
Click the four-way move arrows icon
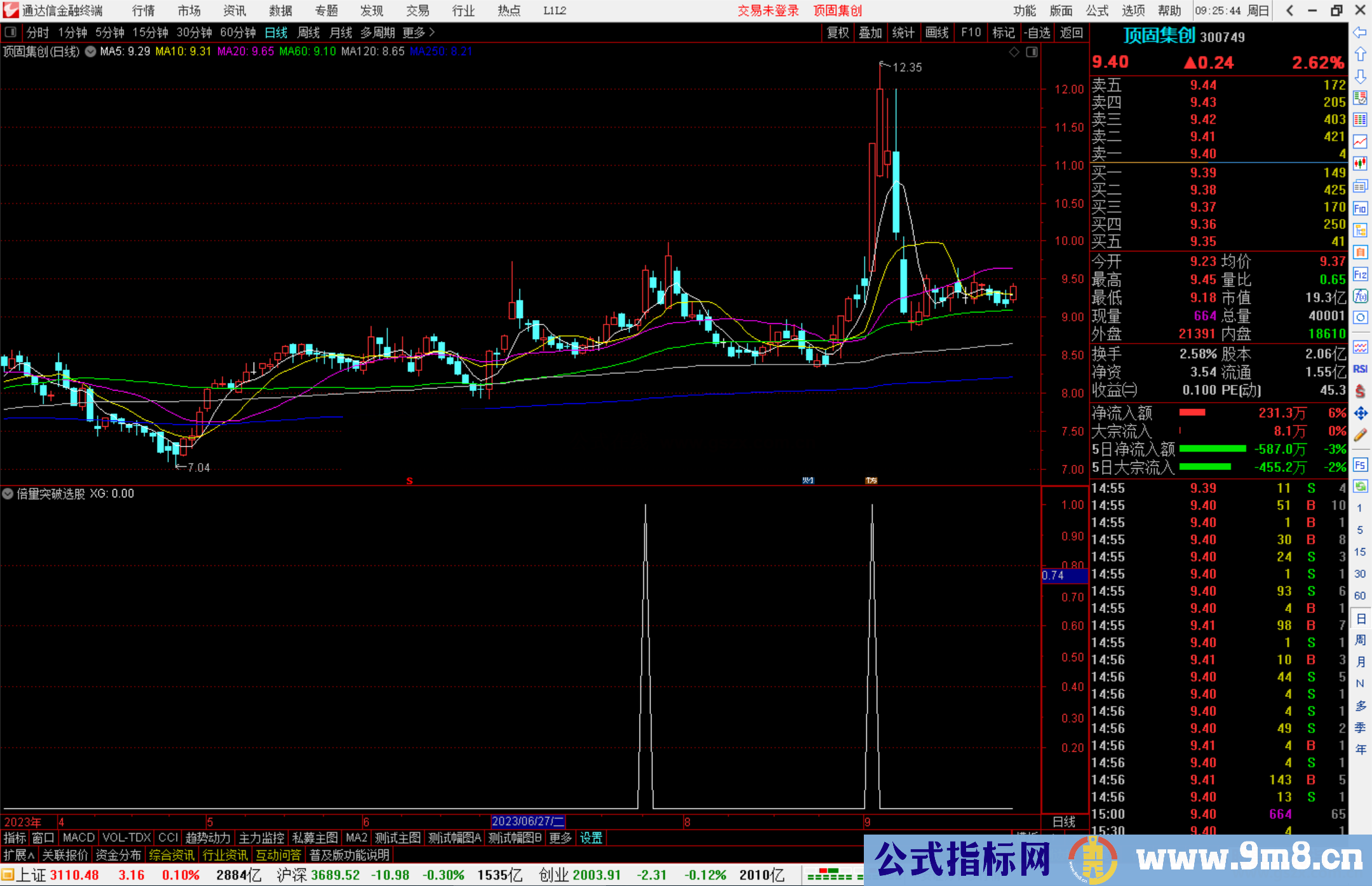(x=1360, y=413)
